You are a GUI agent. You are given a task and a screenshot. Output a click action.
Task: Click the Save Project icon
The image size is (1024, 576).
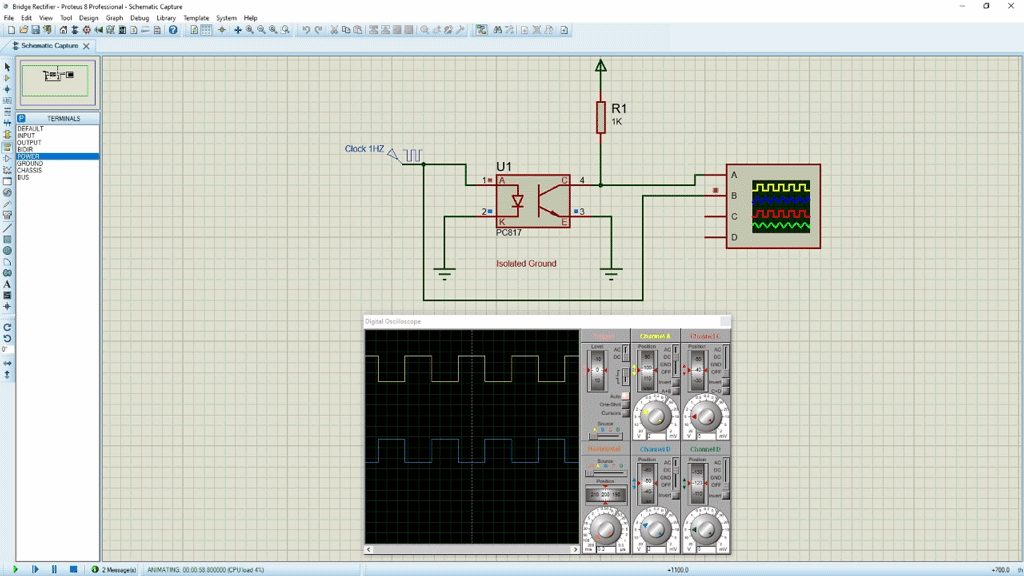36,30
